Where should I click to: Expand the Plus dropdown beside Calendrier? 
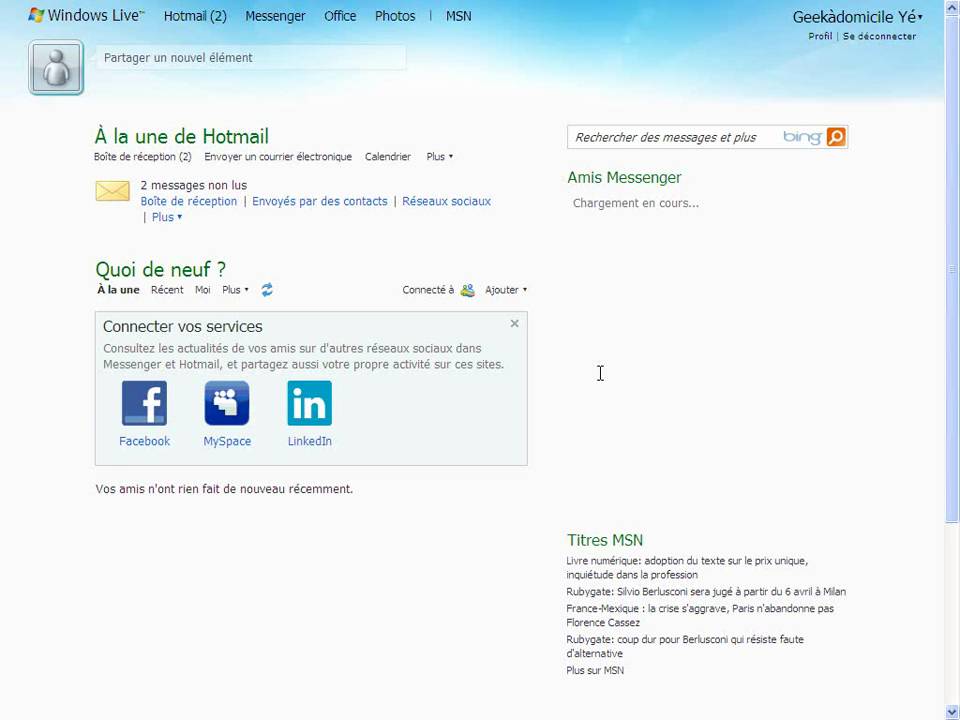[440, 157]
